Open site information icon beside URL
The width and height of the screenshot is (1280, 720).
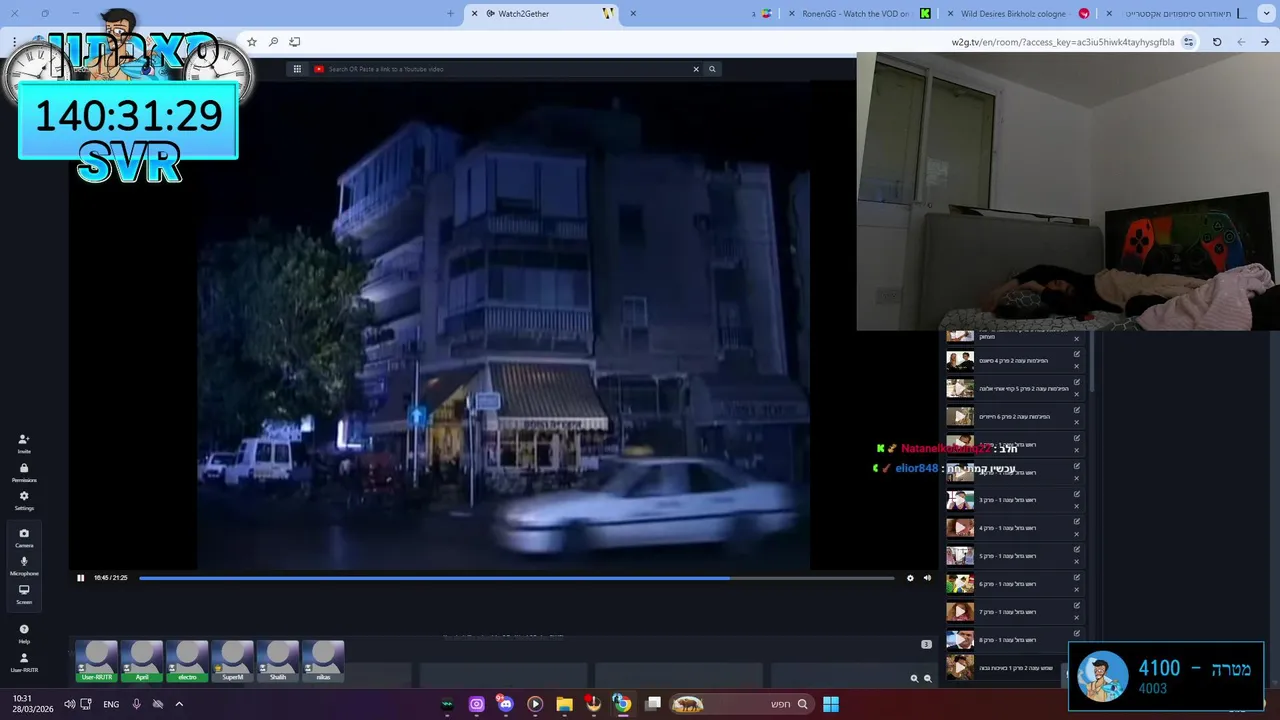coord(1188,42)
